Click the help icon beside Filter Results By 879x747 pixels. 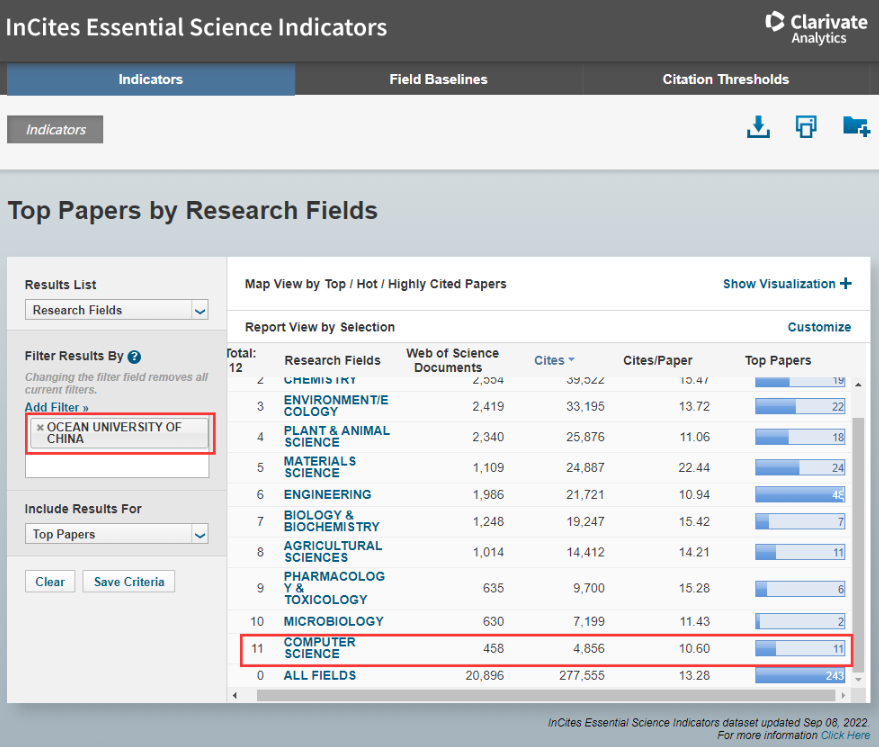(134, 357)
